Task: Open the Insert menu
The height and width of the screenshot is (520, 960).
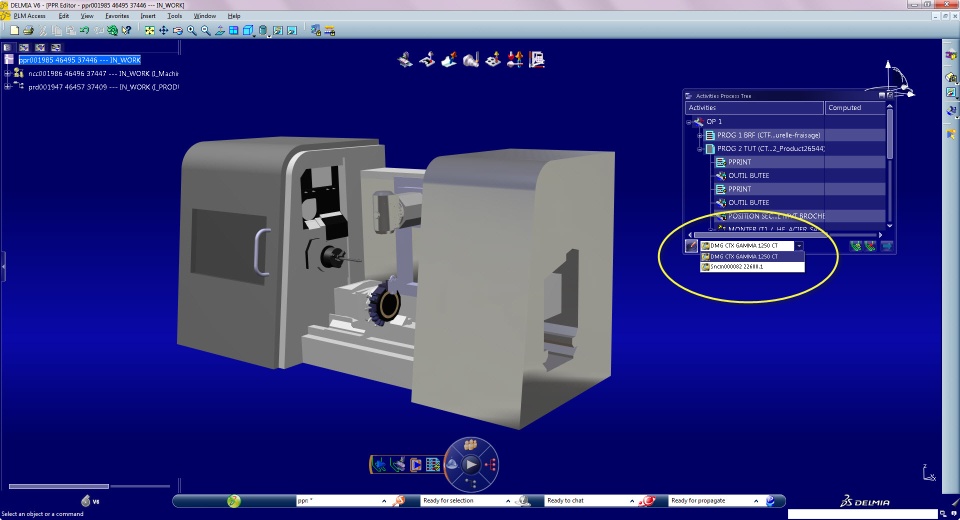Action: [148, 16]
